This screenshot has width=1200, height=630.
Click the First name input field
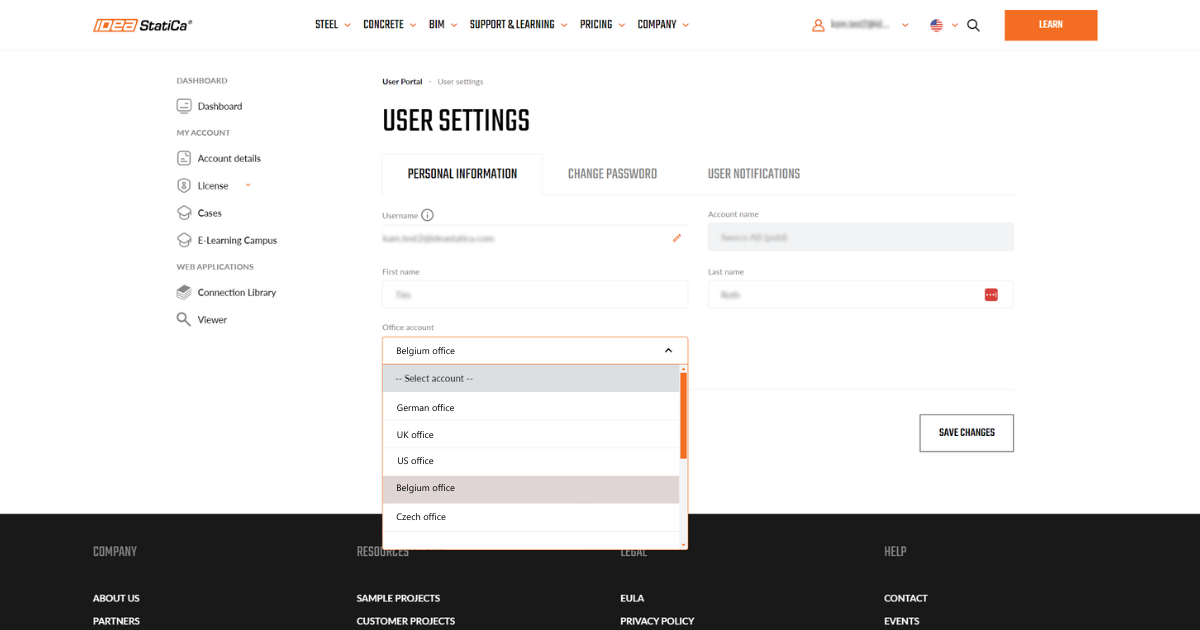pyautogui.click(x=535, y=295)
